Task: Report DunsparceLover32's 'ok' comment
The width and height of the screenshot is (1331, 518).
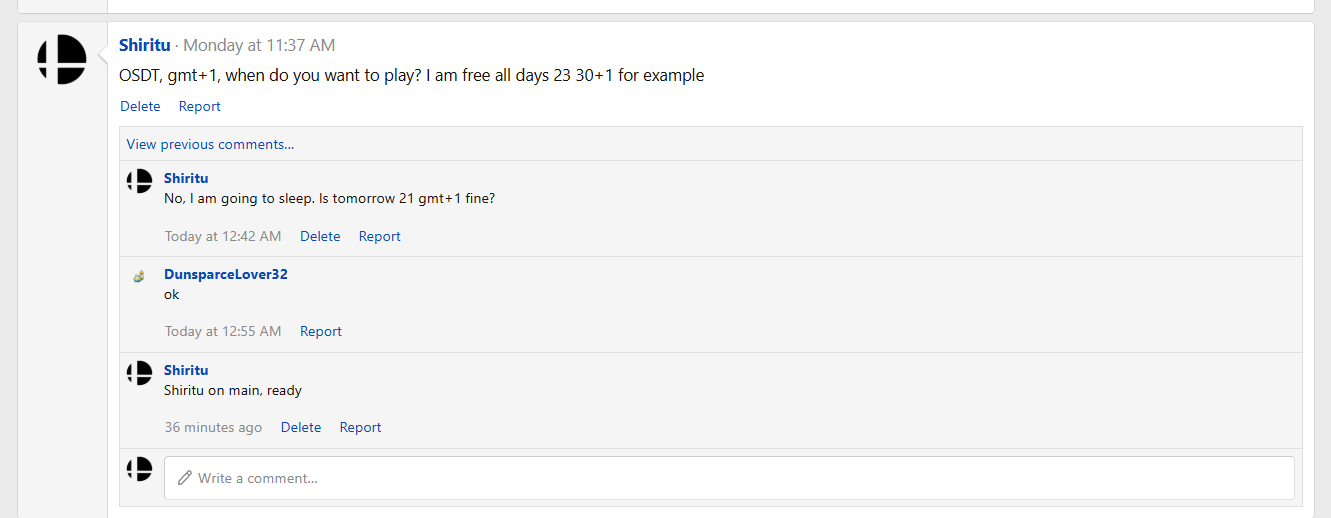Action: pos(321,331)
